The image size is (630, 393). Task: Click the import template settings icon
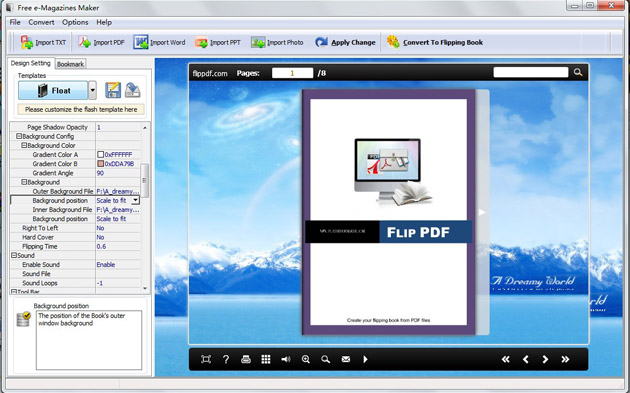pos(133,90)
